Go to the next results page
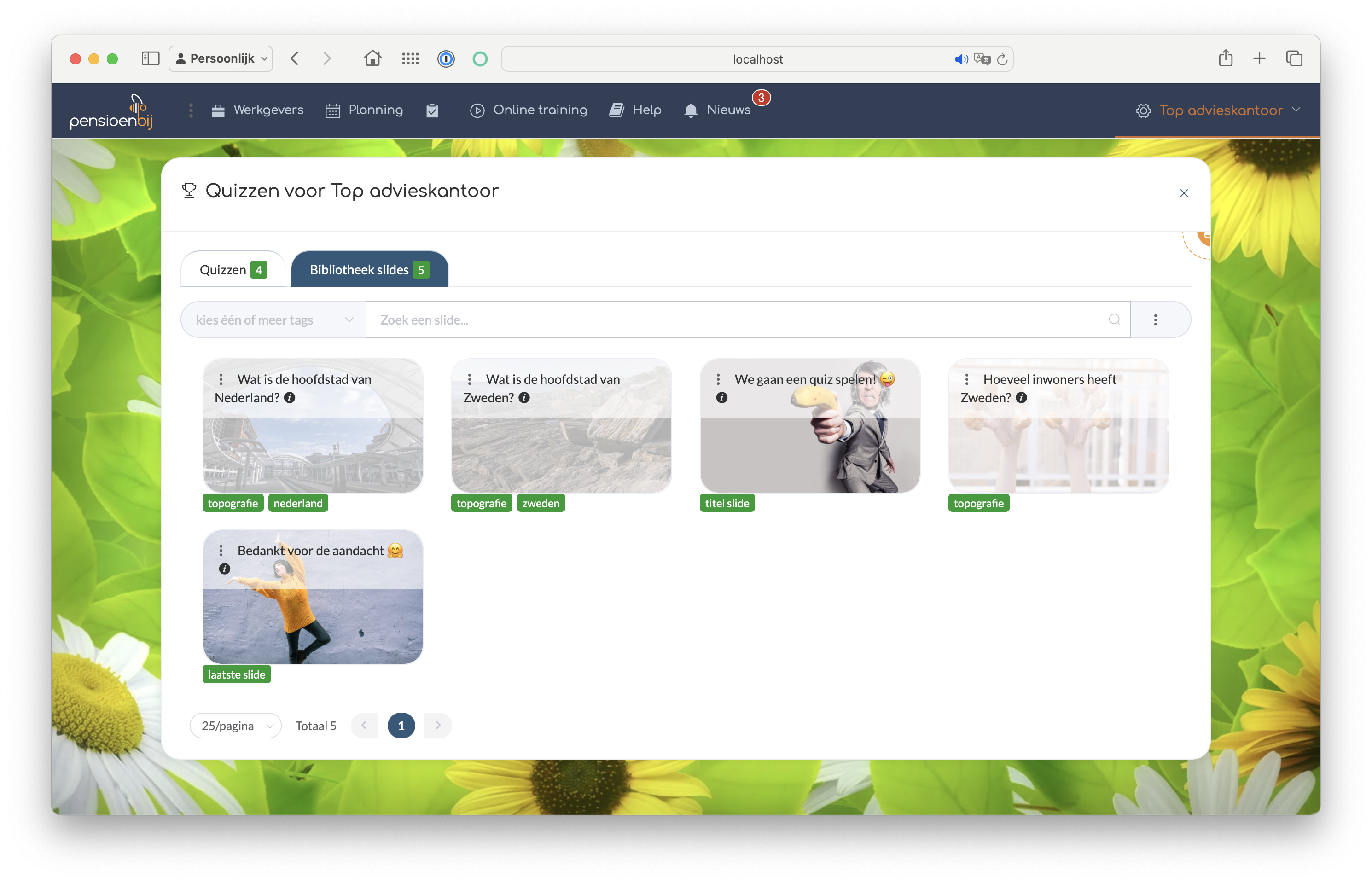This screenshot has width=1372, height=883. coord(437,726)
